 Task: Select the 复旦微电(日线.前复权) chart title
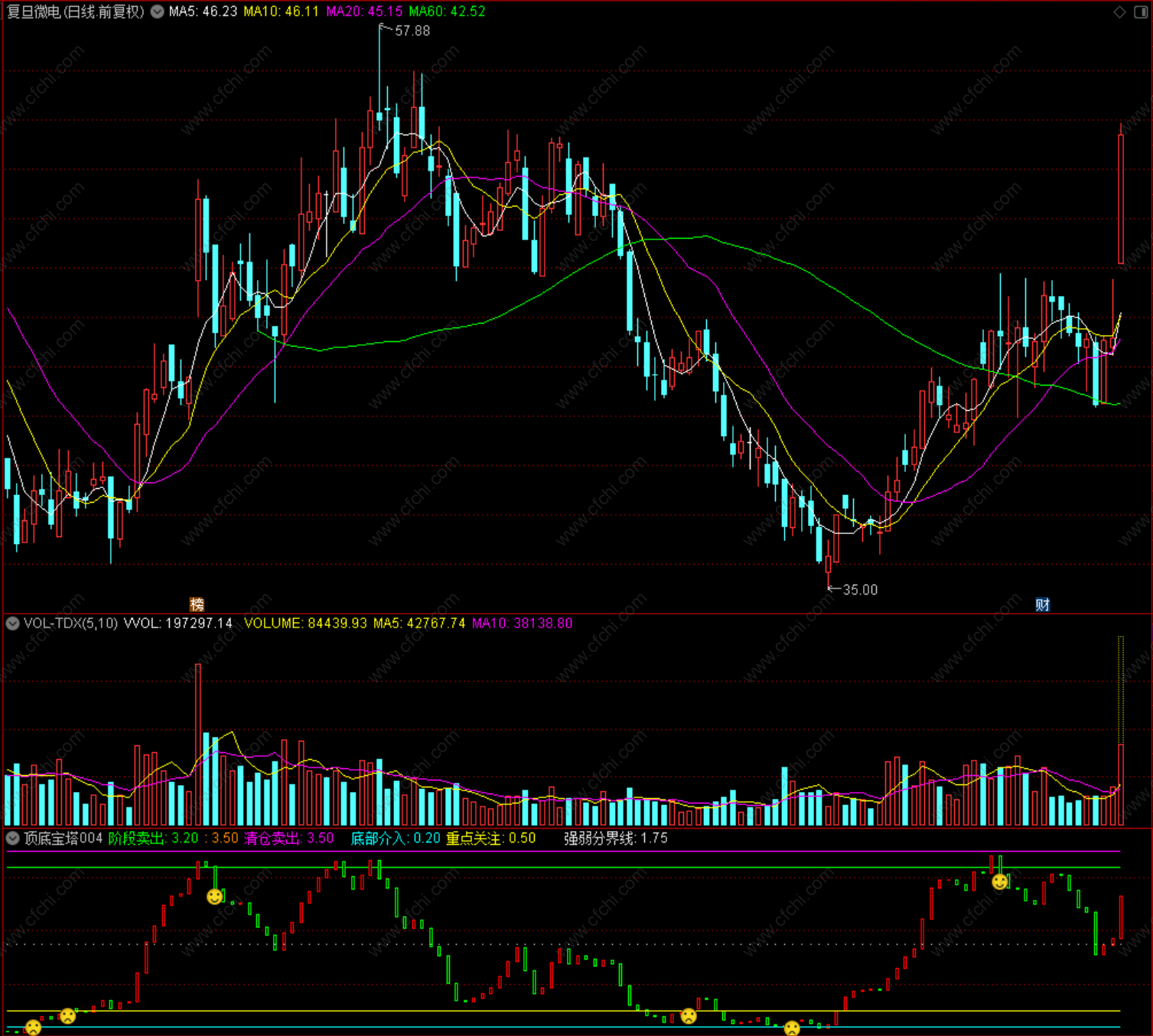tap(75, 11)
